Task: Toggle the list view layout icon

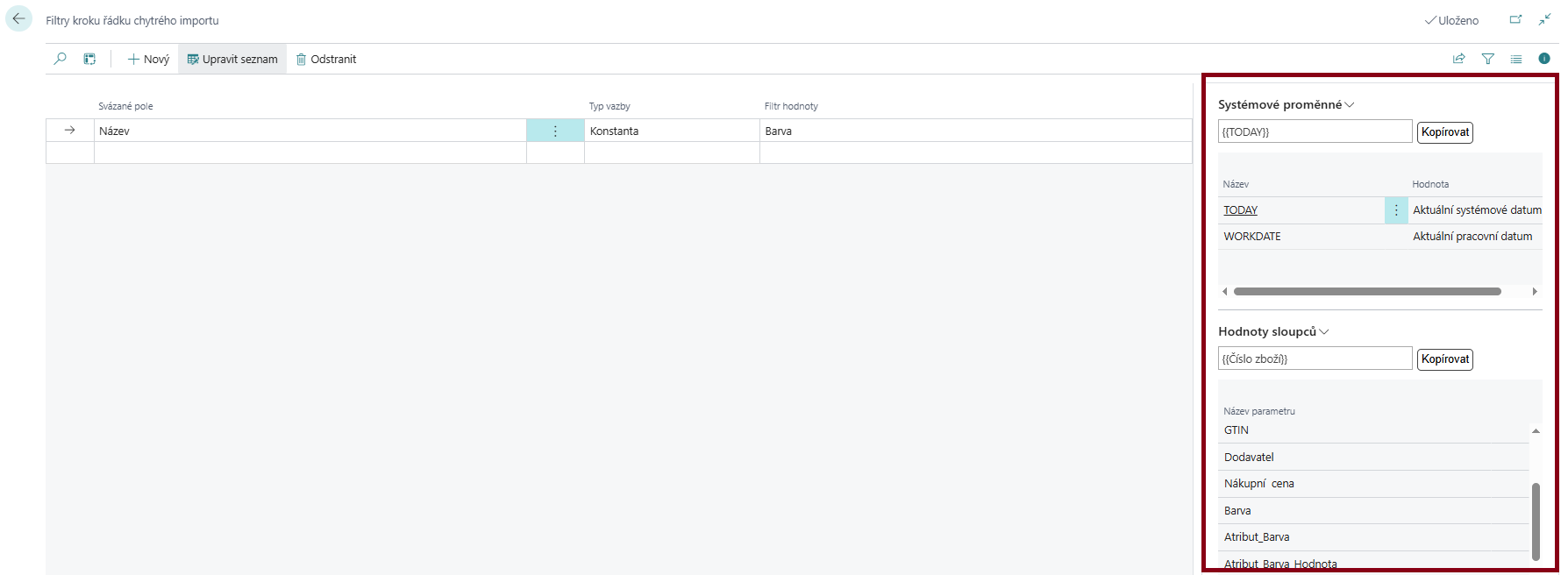Action: coord(1516,59)
